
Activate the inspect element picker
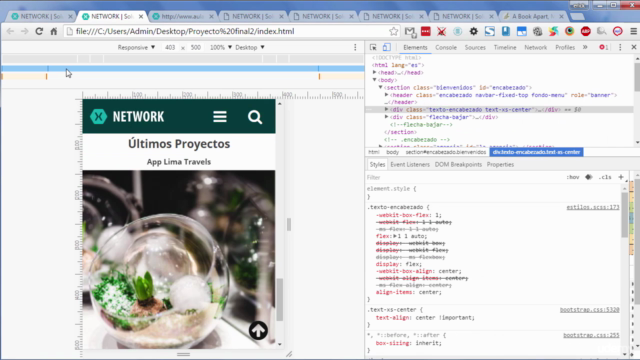(373, 47)
